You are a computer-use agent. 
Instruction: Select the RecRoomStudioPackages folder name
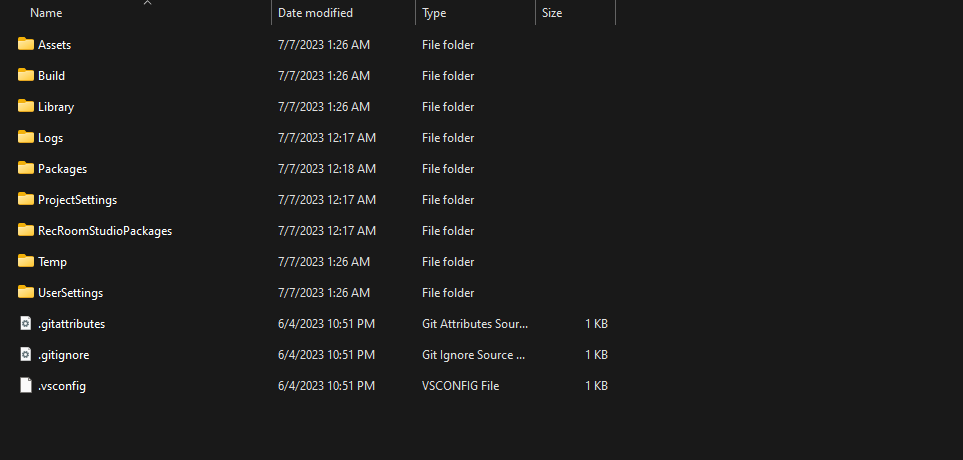pos(105,231)
